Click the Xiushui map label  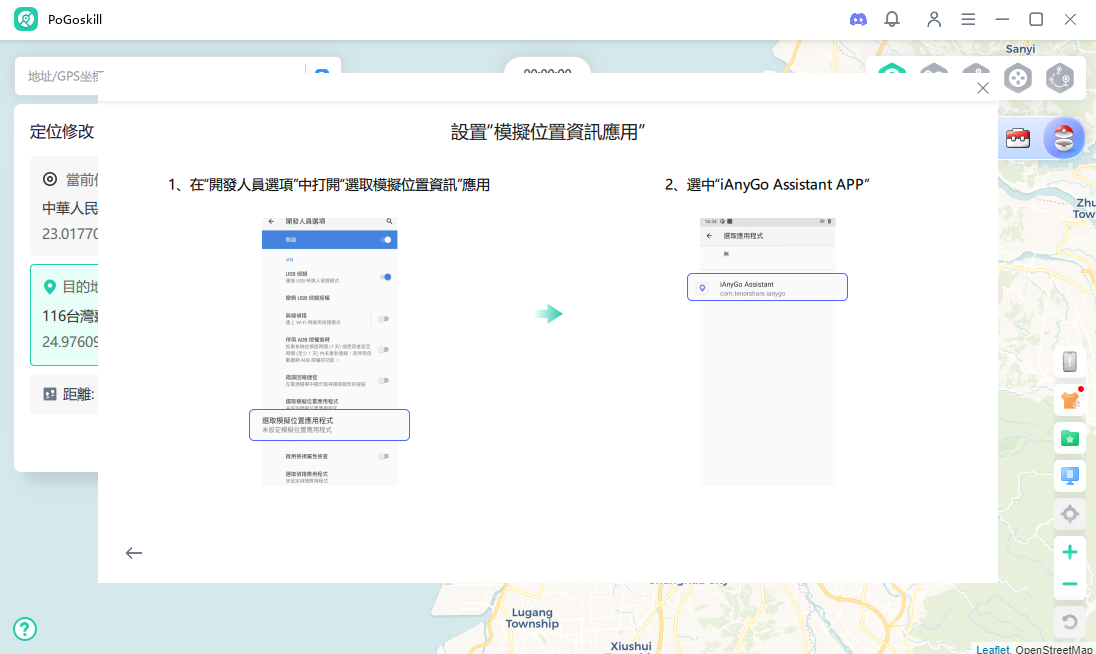630,647
